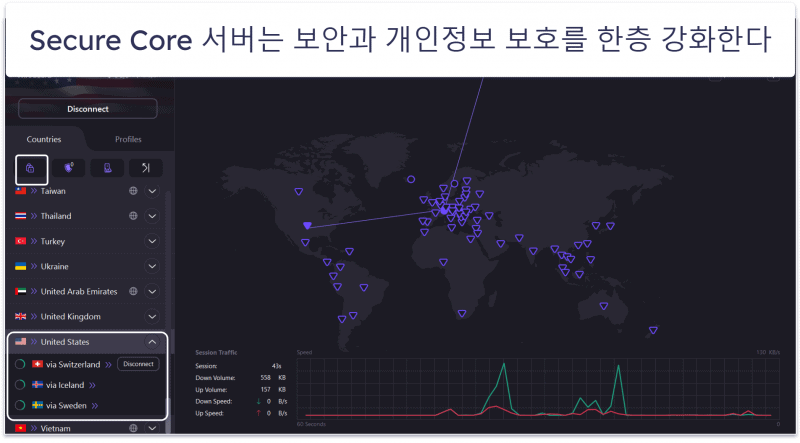Click the session traffic speed graph
Image resolution: width=800 pixels, height=443 pixels.
click(x=538, y=388)
